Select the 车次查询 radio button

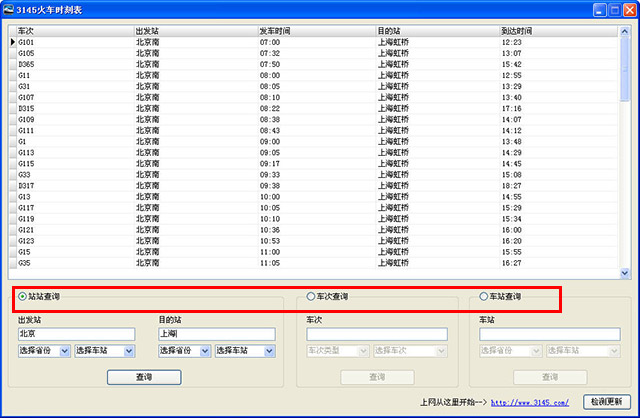[311, 296]
